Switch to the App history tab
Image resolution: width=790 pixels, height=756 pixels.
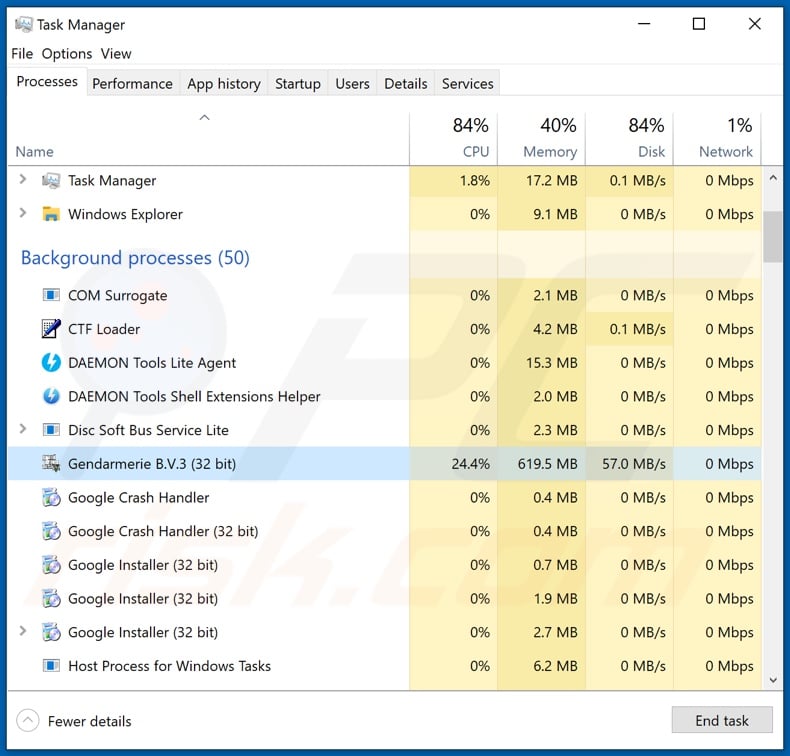point(224,84)
